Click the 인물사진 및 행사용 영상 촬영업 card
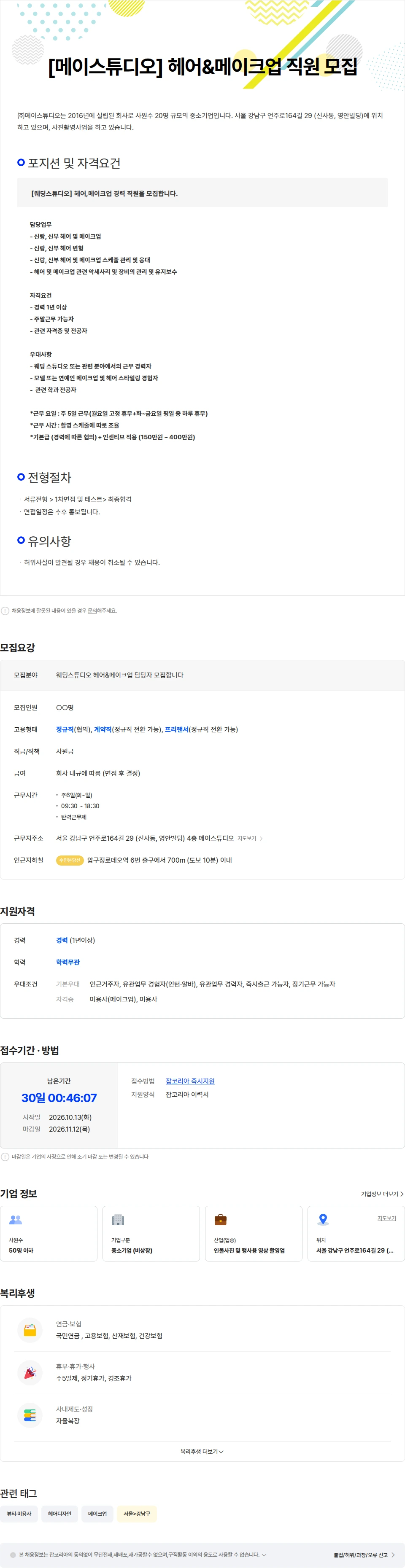This screenshot has height=1568, width=405. [254, 1234]
